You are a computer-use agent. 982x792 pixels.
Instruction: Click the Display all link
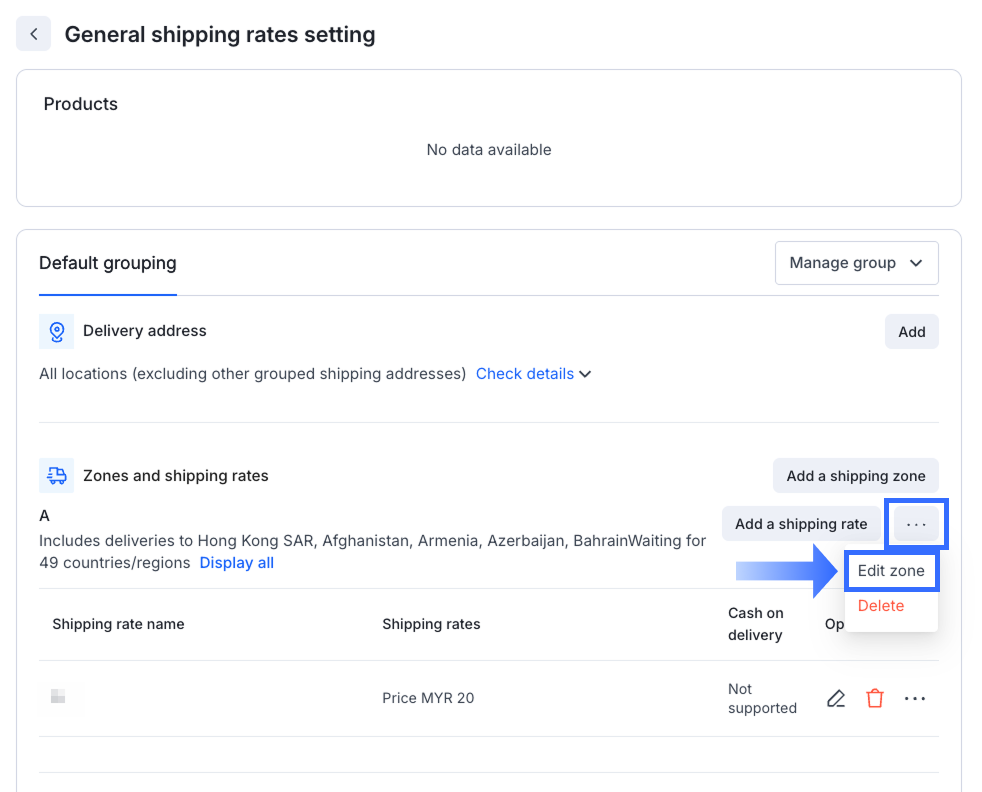click(x=237, y=563)
